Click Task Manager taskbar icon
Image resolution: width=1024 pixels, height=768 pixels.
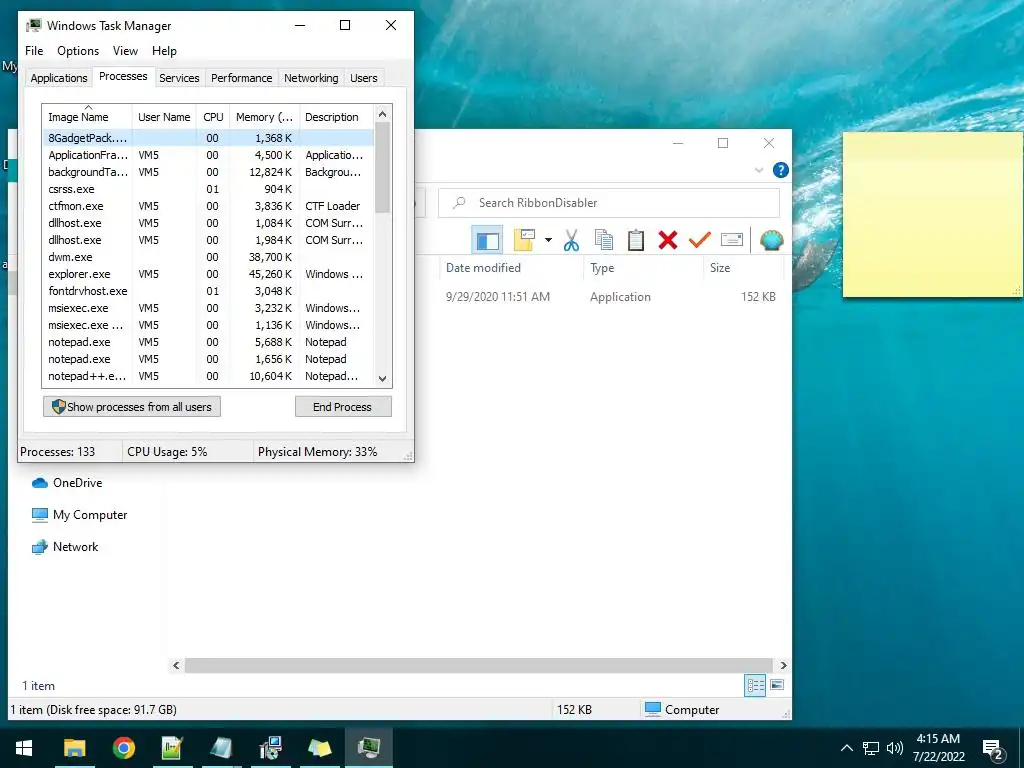(369, 748)
